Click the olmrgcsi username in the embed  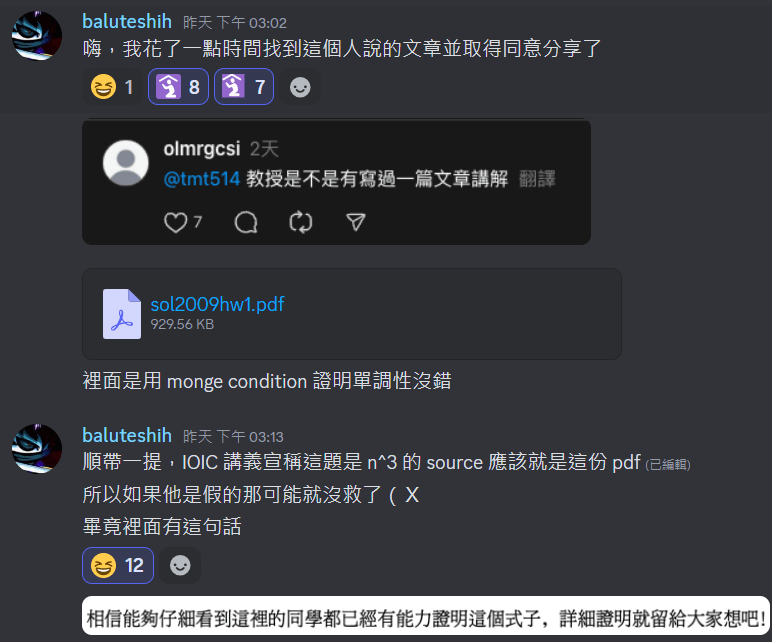pos(202,149)
